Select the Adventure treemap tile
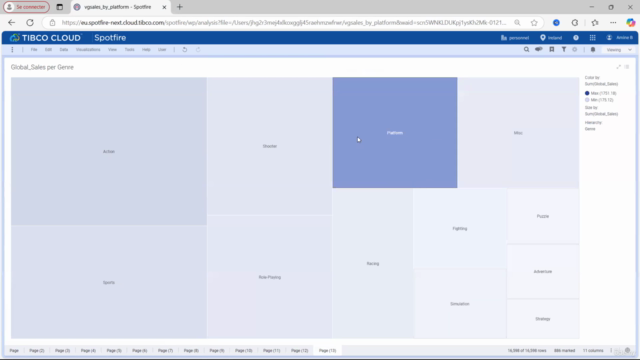 (x=543, y=271)
